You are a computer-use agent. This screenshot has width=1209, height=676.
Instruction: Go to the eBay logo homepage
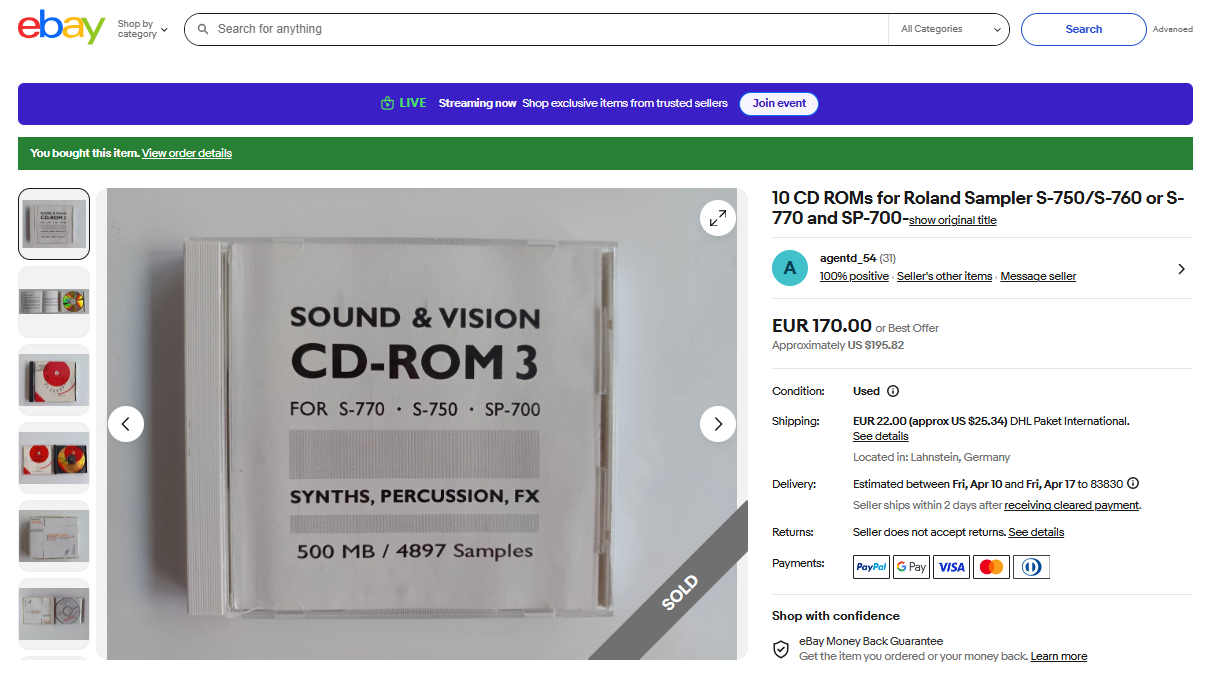click(61, 28)
